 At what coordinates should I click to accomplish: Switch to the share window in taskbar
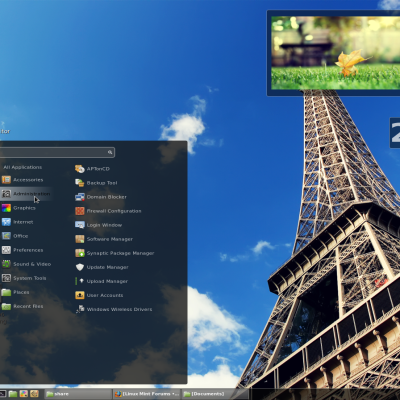pos(78,394)
